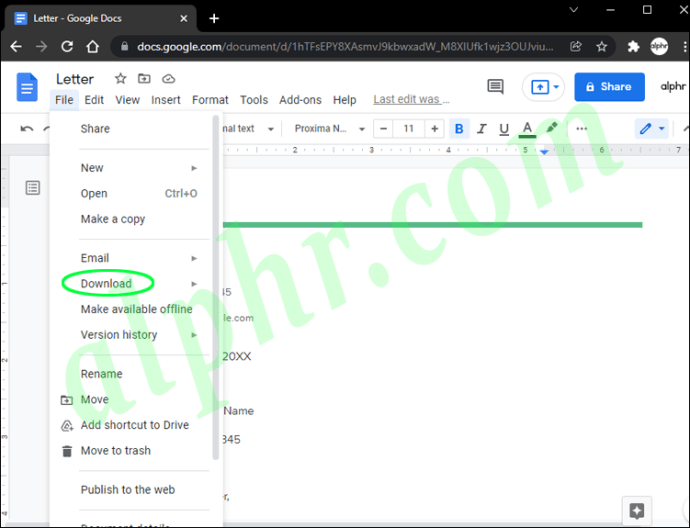Expand the paragraph style dropdown

(x=248, y=128)
